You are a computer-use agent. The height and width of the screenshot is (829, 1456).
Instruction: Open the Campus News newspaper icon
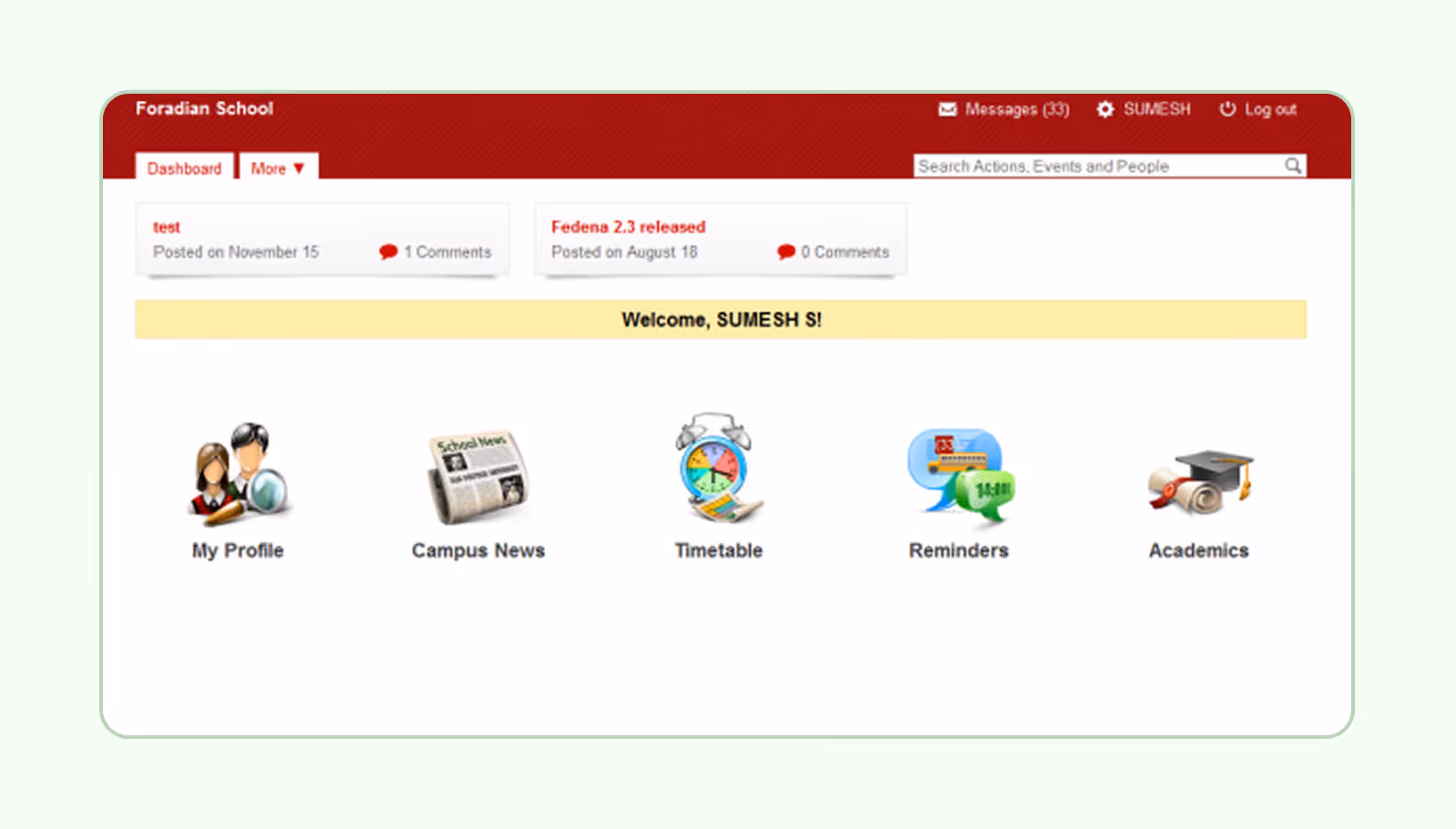(478, 478)
